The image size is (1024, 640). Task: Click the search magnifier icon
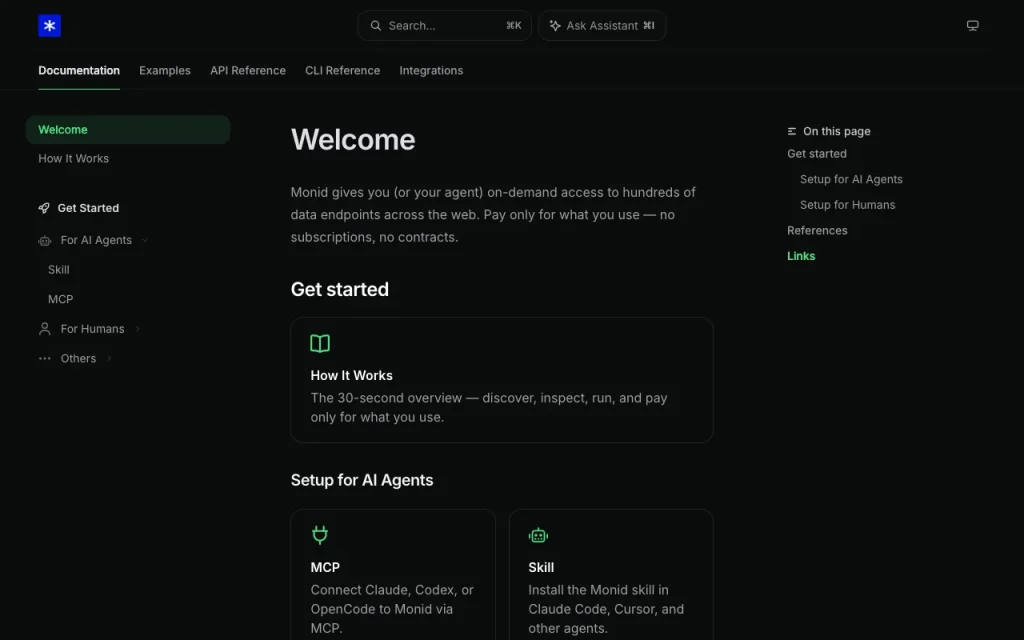(376, 25)
